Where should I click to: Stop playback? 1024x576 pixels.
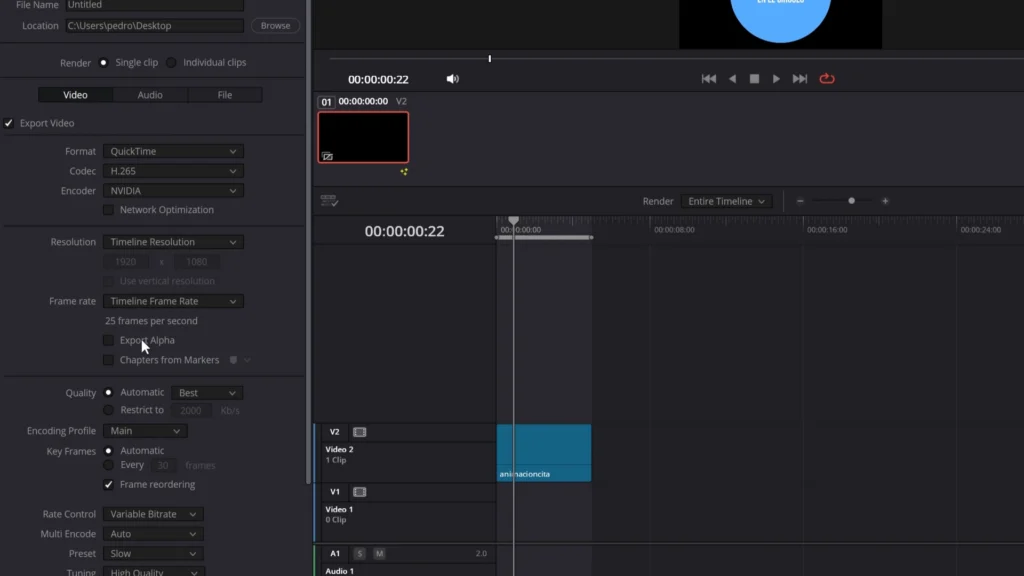(x=754, y=79)
